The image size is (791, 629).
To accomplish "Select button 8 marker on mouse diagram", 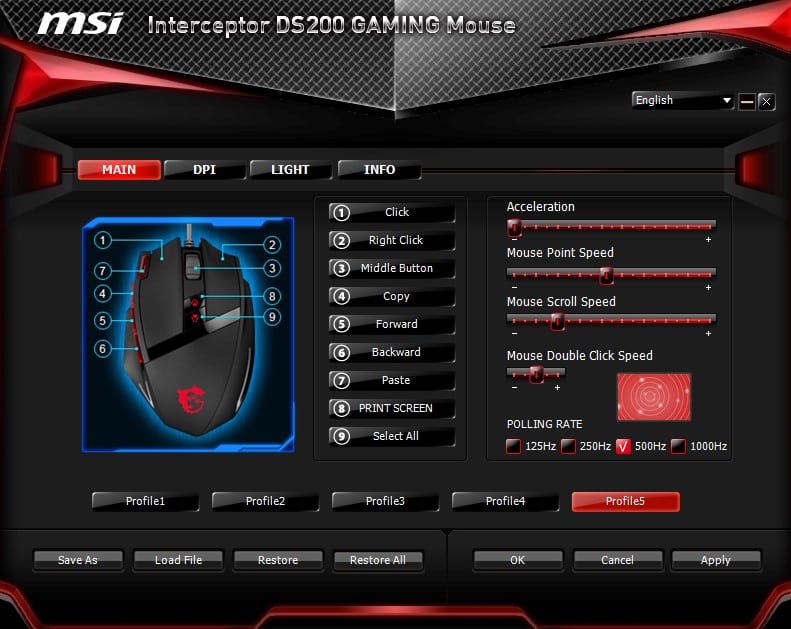I will tap(272, 296).
